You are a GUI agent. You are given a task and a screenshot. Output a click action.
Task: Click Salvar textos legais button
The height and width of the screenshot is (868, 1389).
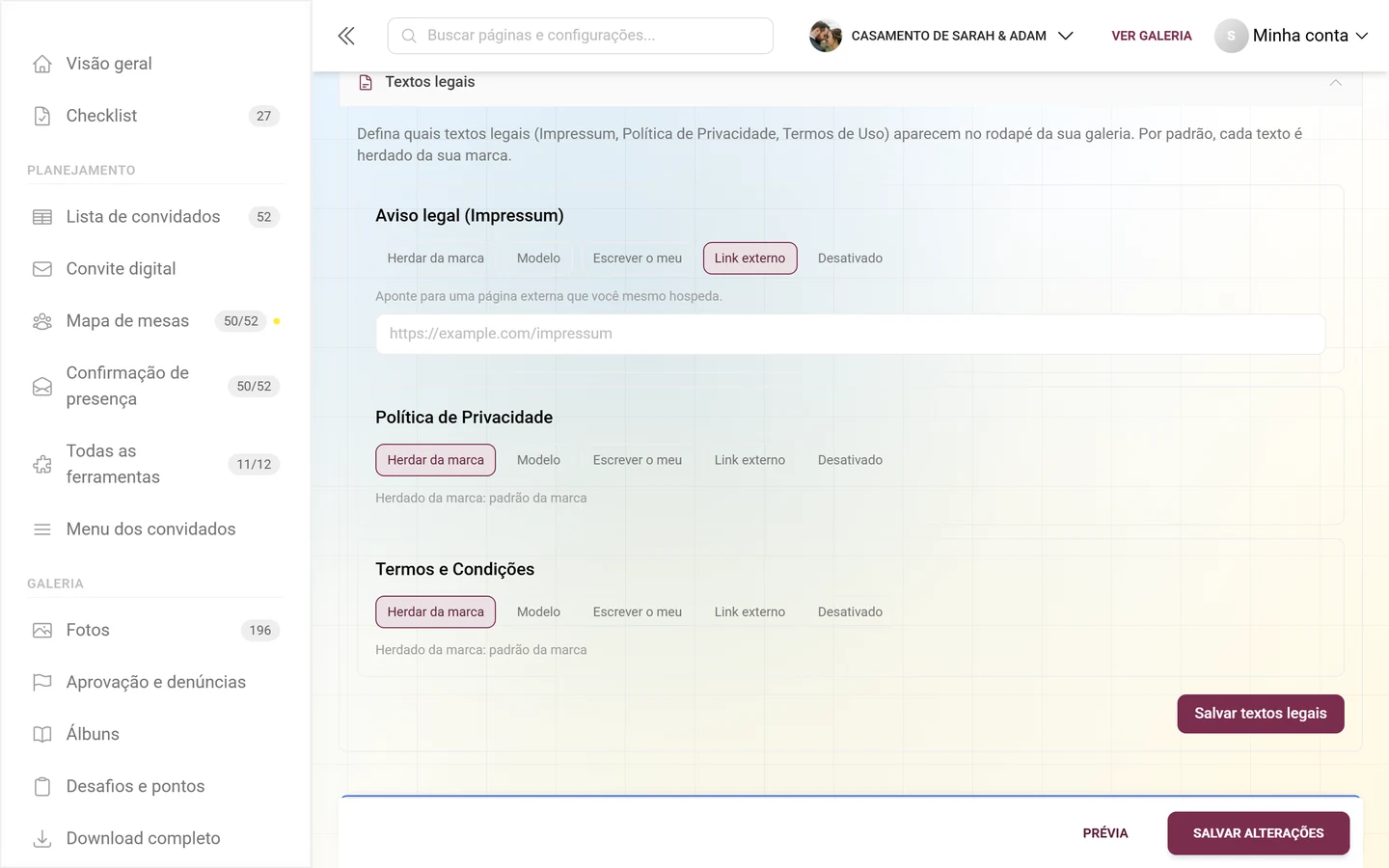point(1261,714)
